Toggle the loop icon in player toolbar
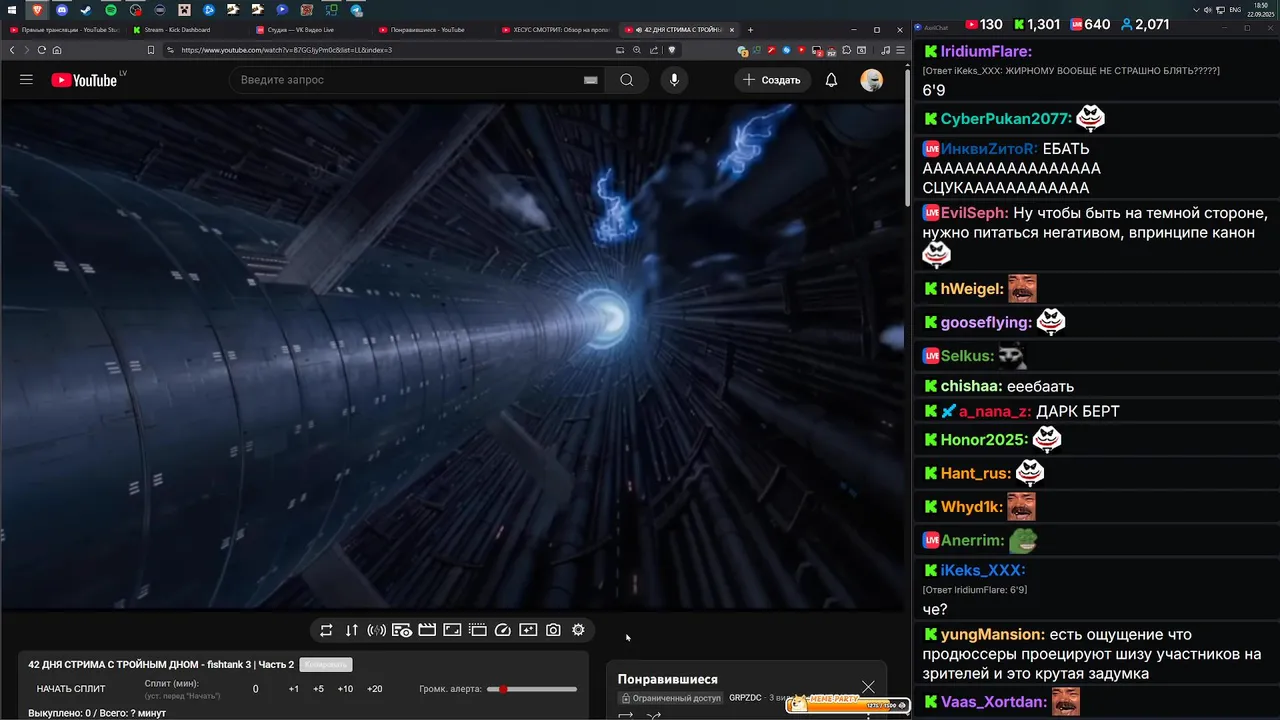The height and width of the screenshot is (720, 1280). pyautogui.click(x=326, y=630)
